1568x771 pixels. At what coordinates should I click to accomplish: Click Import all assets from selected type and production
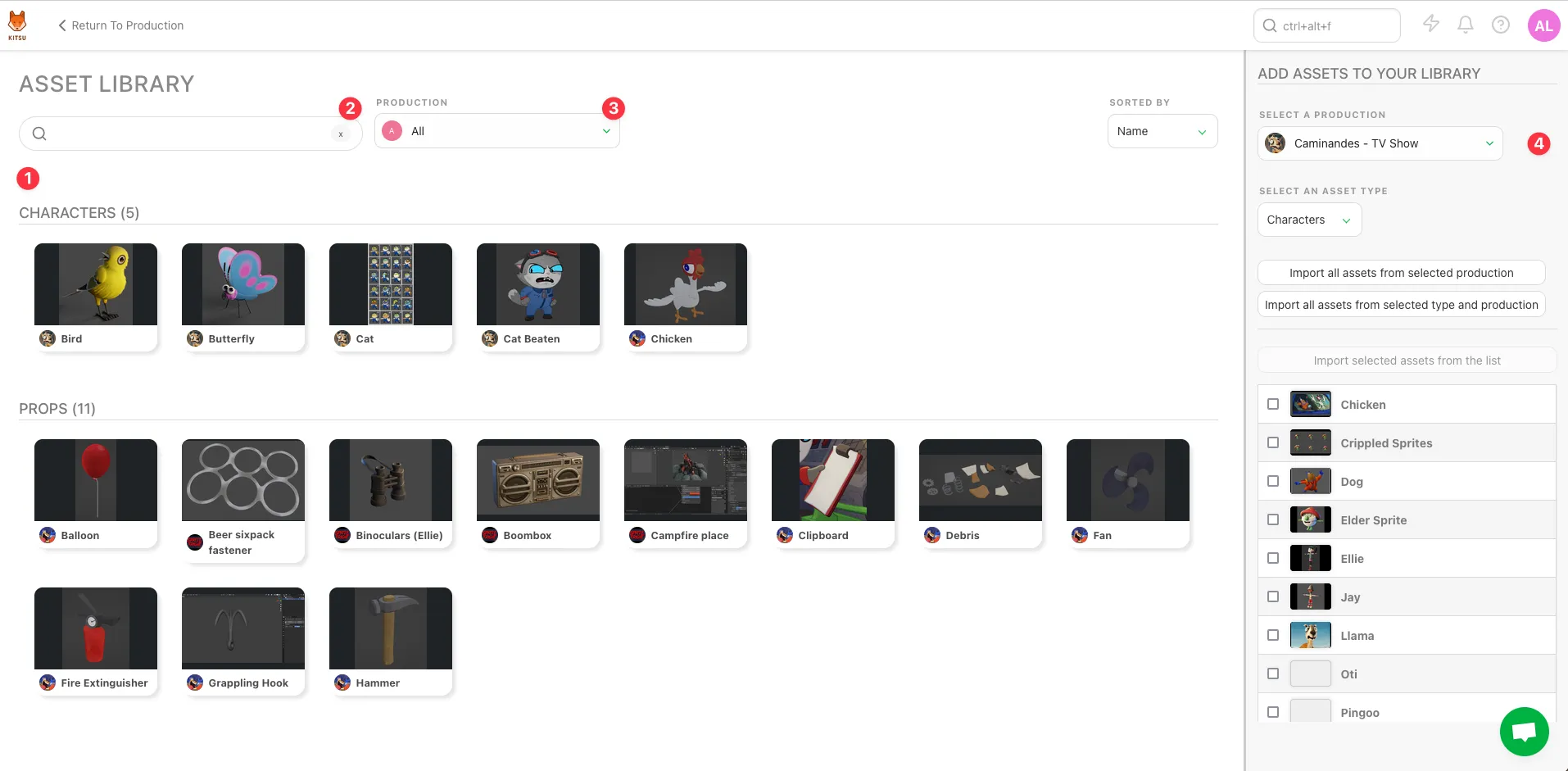coord(1402,305)
